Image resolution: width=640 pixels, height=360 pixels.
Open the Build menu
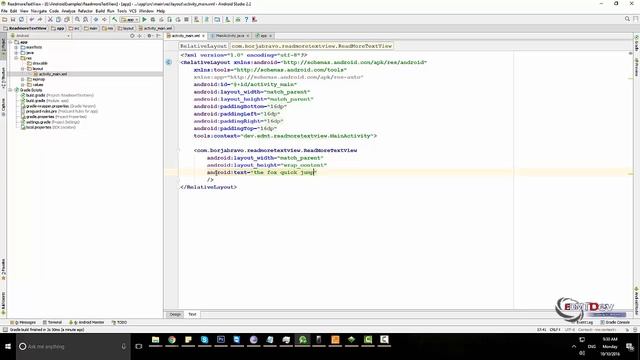(100, 11)
